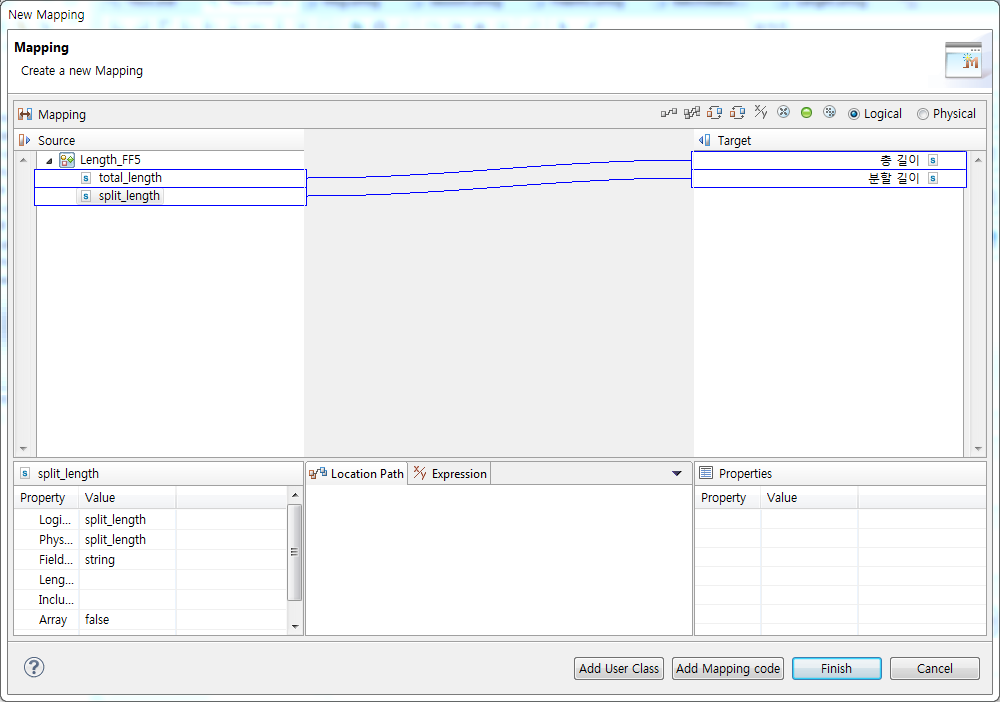Select the first mapping link toolbar icon
This screenshot has height=703, width=1003.
[x=667, y=113]
